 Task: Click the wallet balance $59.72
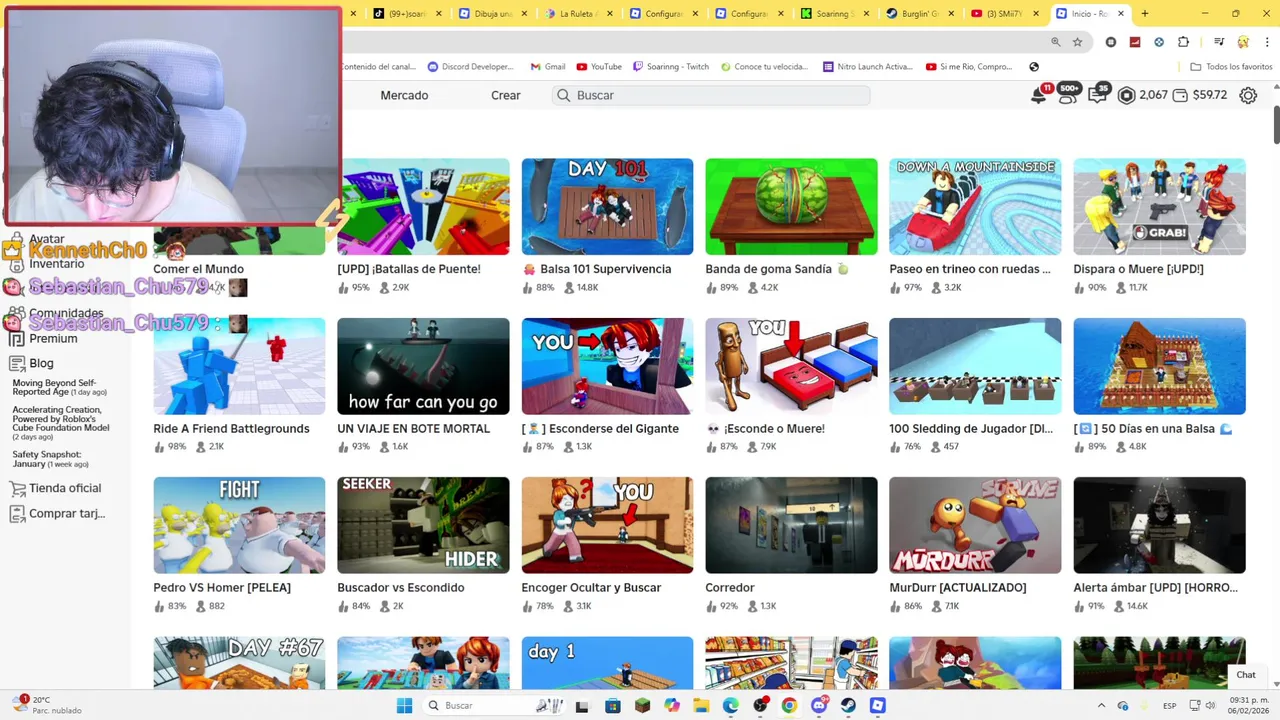[1200, 95]
